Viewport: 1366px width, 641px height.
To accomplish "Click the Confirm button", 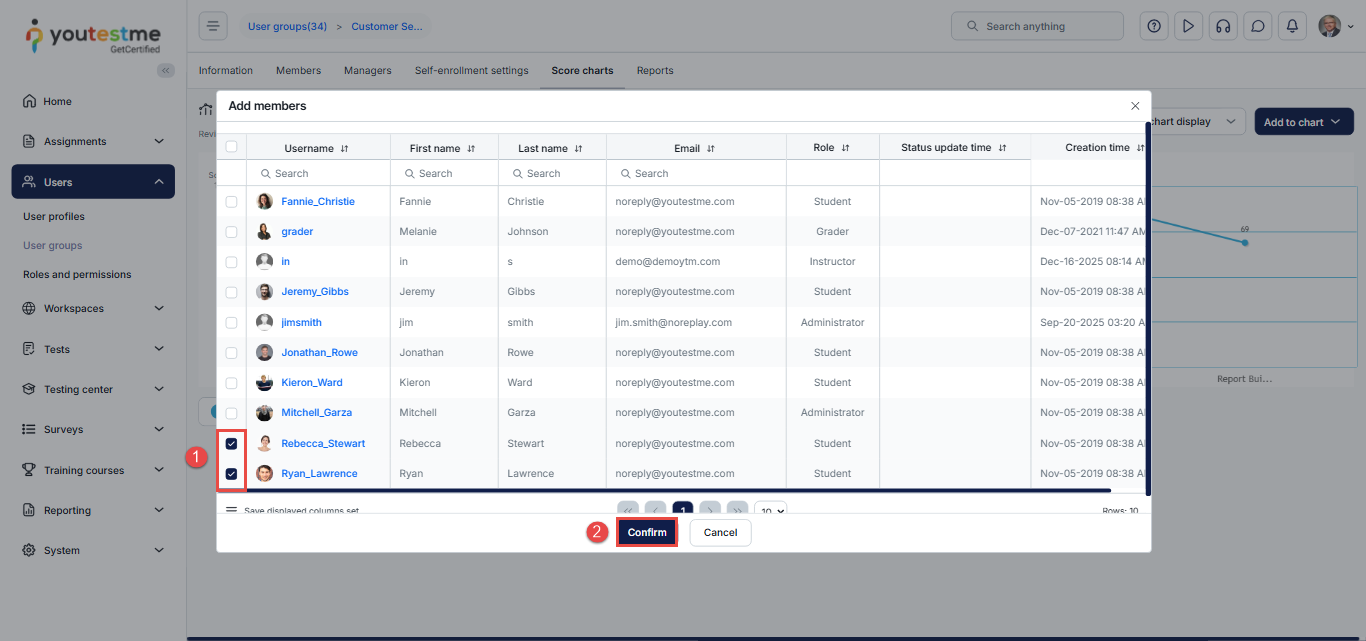I will pos(647,533).
